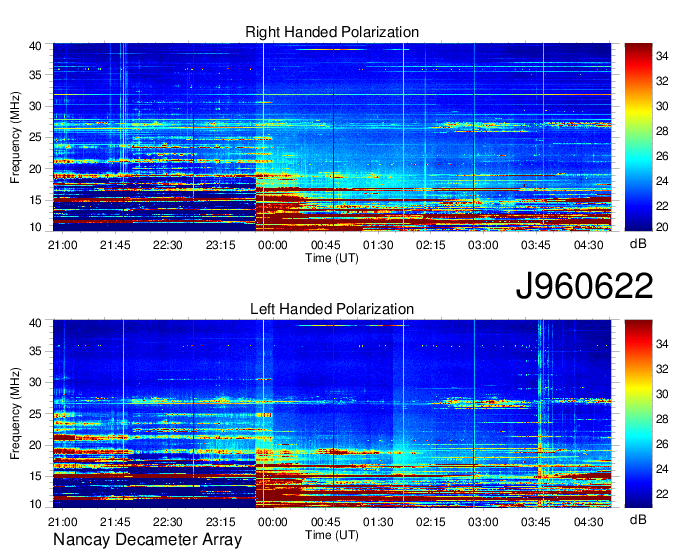Click the 01:30 tick label under Right Handed plot
680x552 pixels.
(x=378, y=245)
